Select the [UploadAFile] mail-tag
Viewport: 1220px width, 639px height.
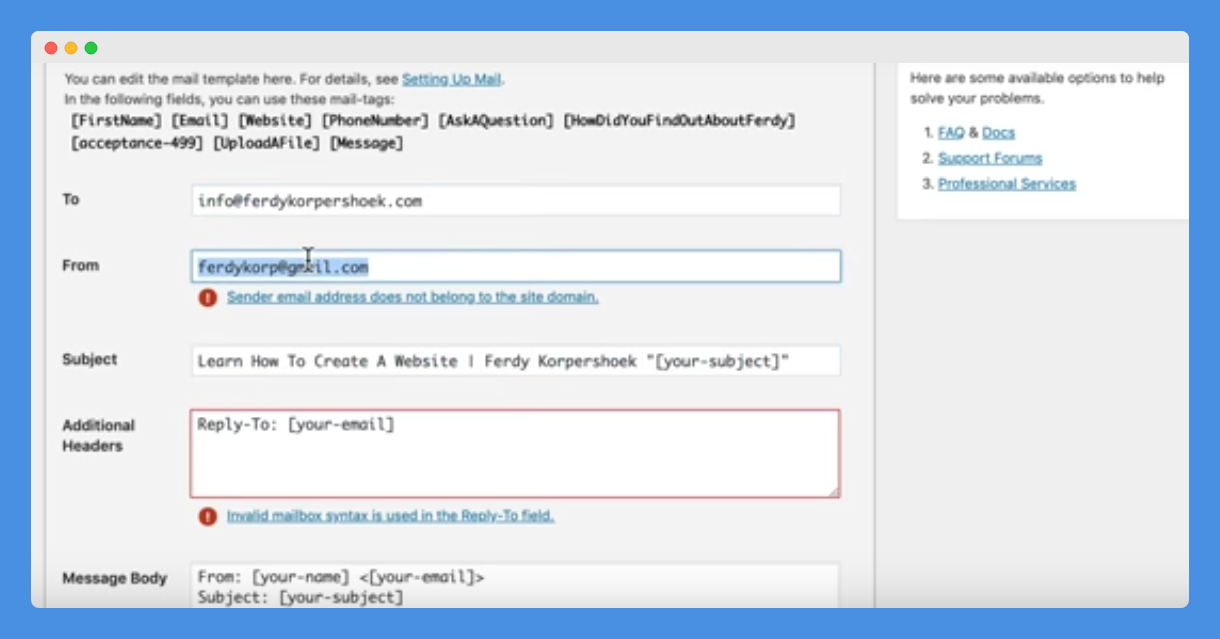click(267, 144)
